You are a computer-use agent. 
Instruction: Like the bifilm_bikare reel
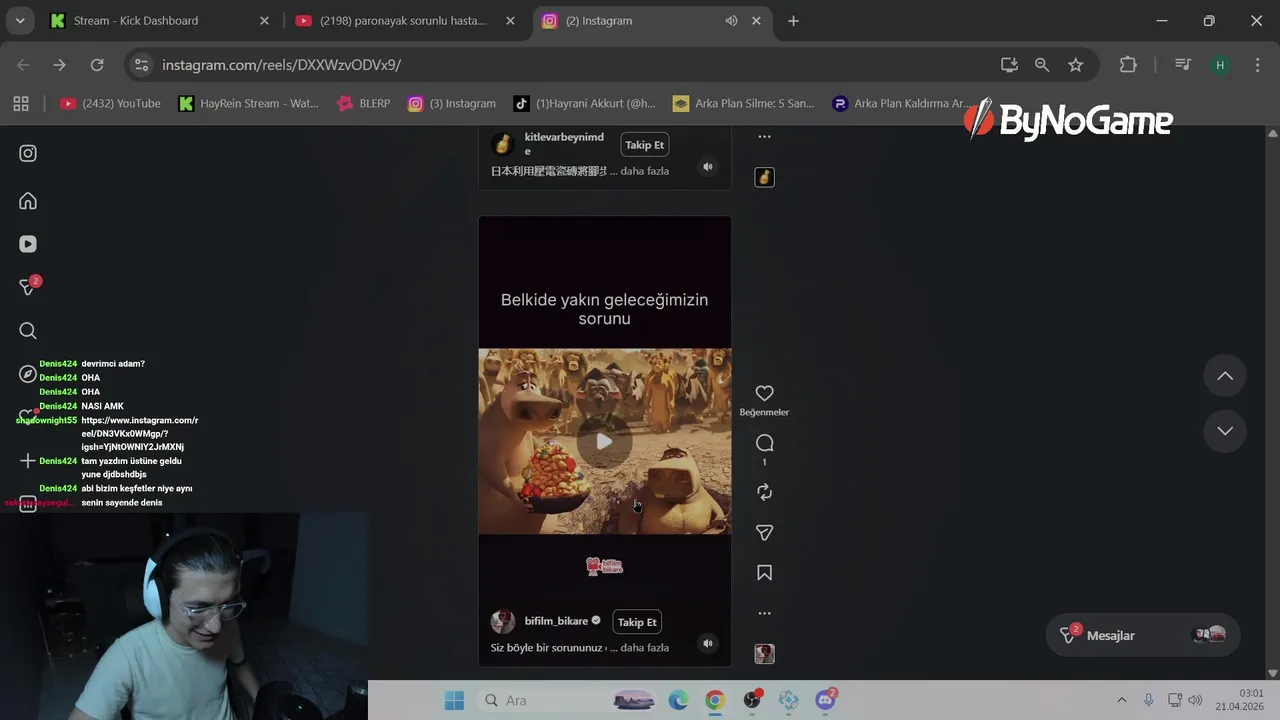tap(764, 394)
